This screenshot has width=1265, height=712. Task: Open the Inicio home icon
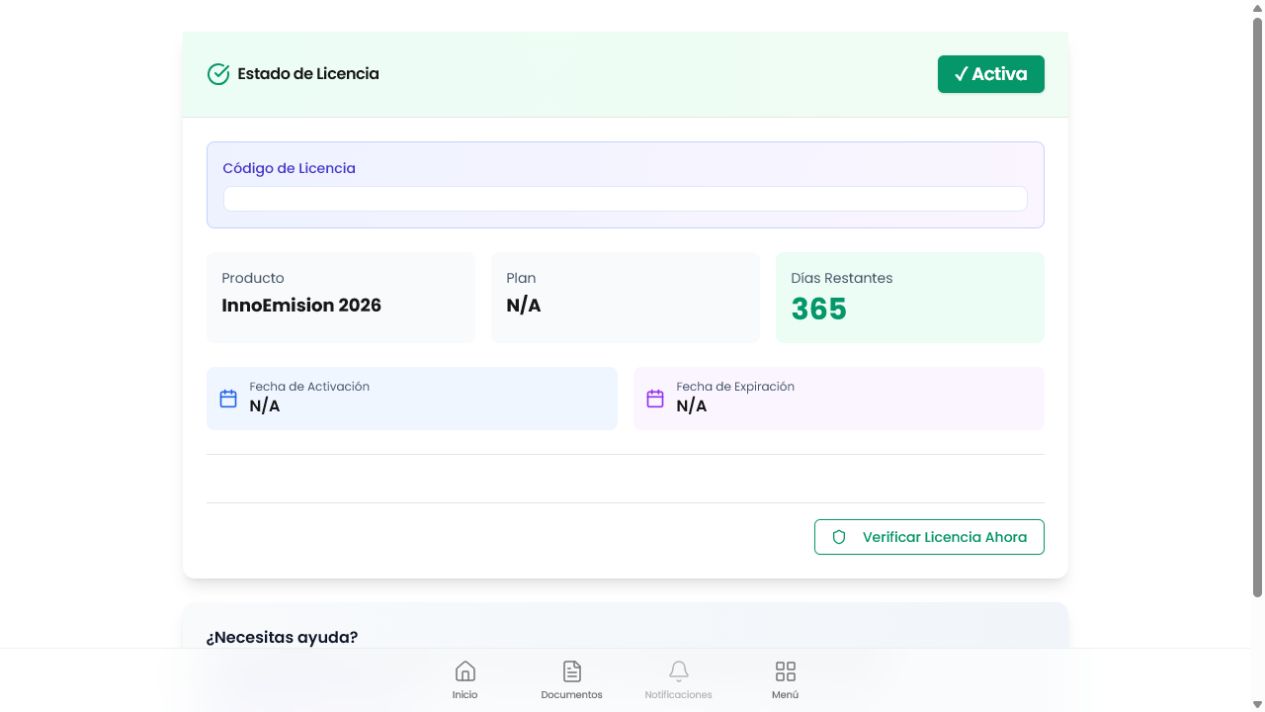pyautogui.click(x=465, y=671)
